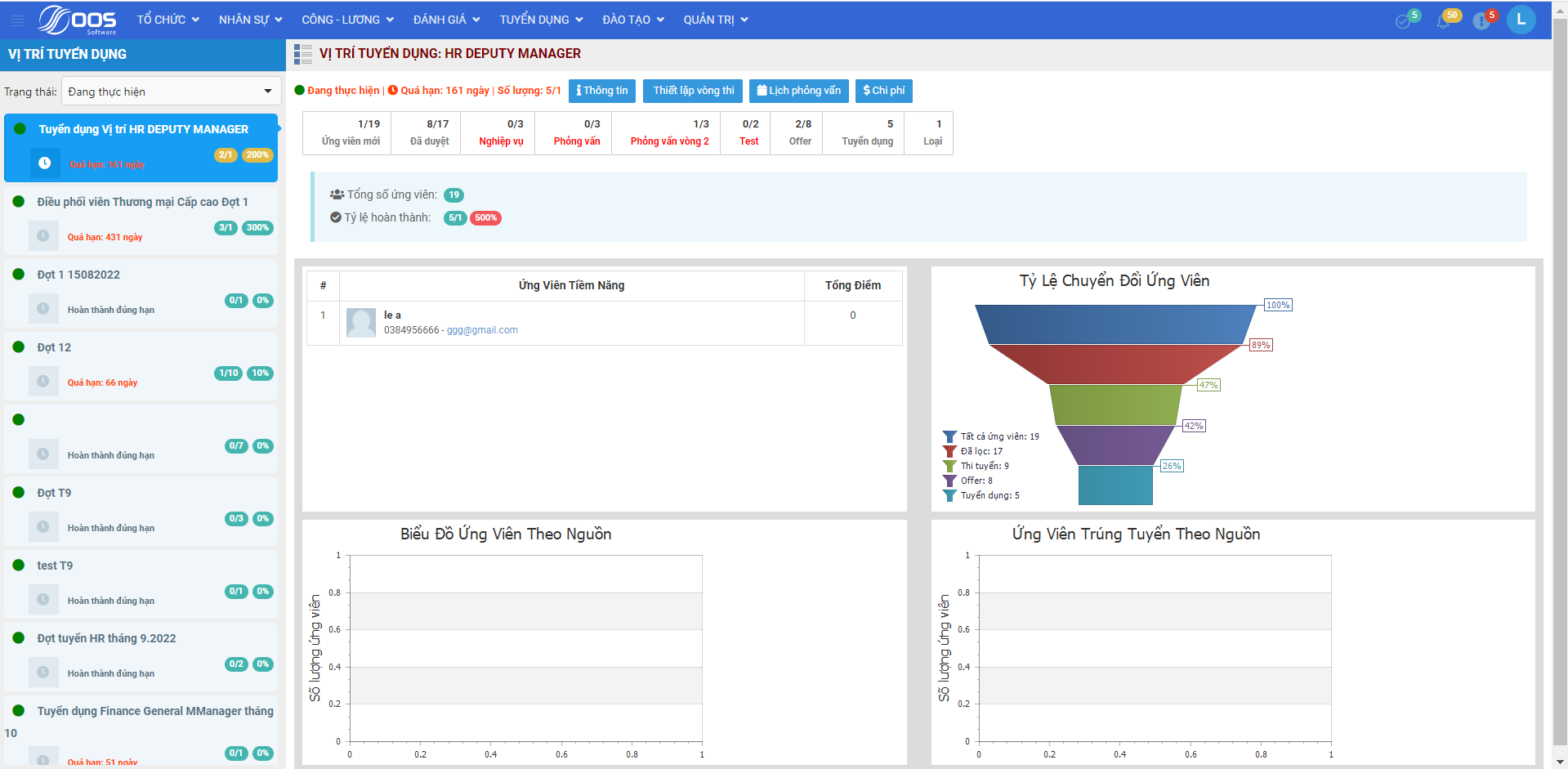Open the checkmark tasks notification icon
Screen dimensions: 1568x769
pyautogui.click(x=1404, y=20)
